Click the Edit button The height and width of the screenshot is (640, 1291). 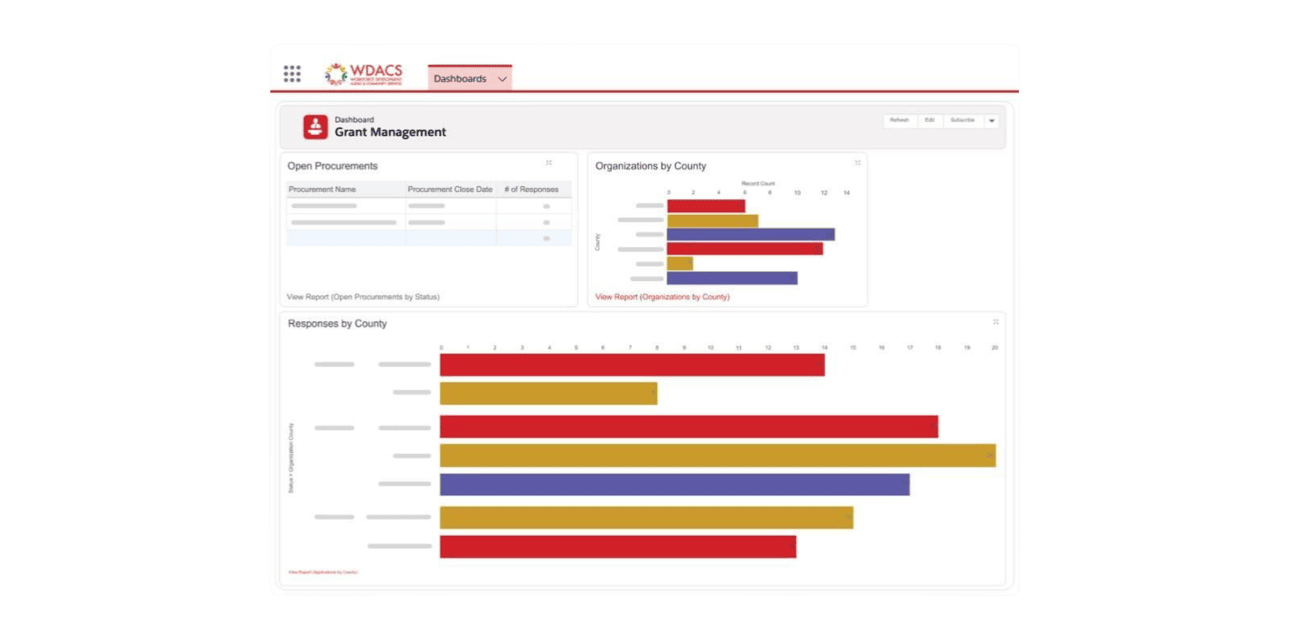(930, 120)
